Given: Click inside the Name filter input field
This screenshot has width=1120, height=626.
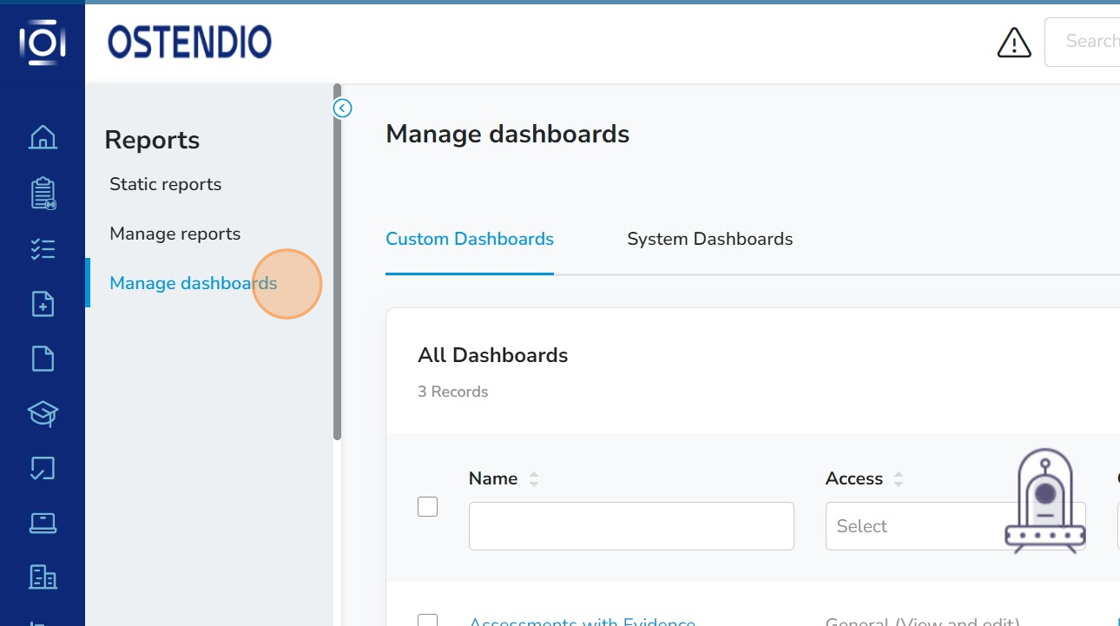Looking at the screenshot, I should [x=630, y=526].
